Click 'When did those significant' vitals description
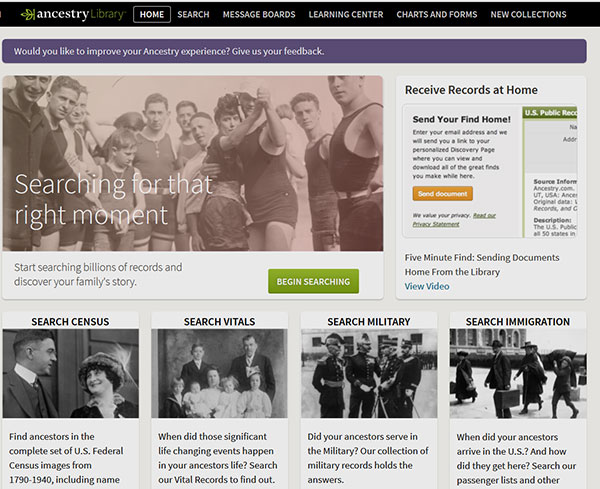The height and width of the screenshot is (489, 600). 218,458
